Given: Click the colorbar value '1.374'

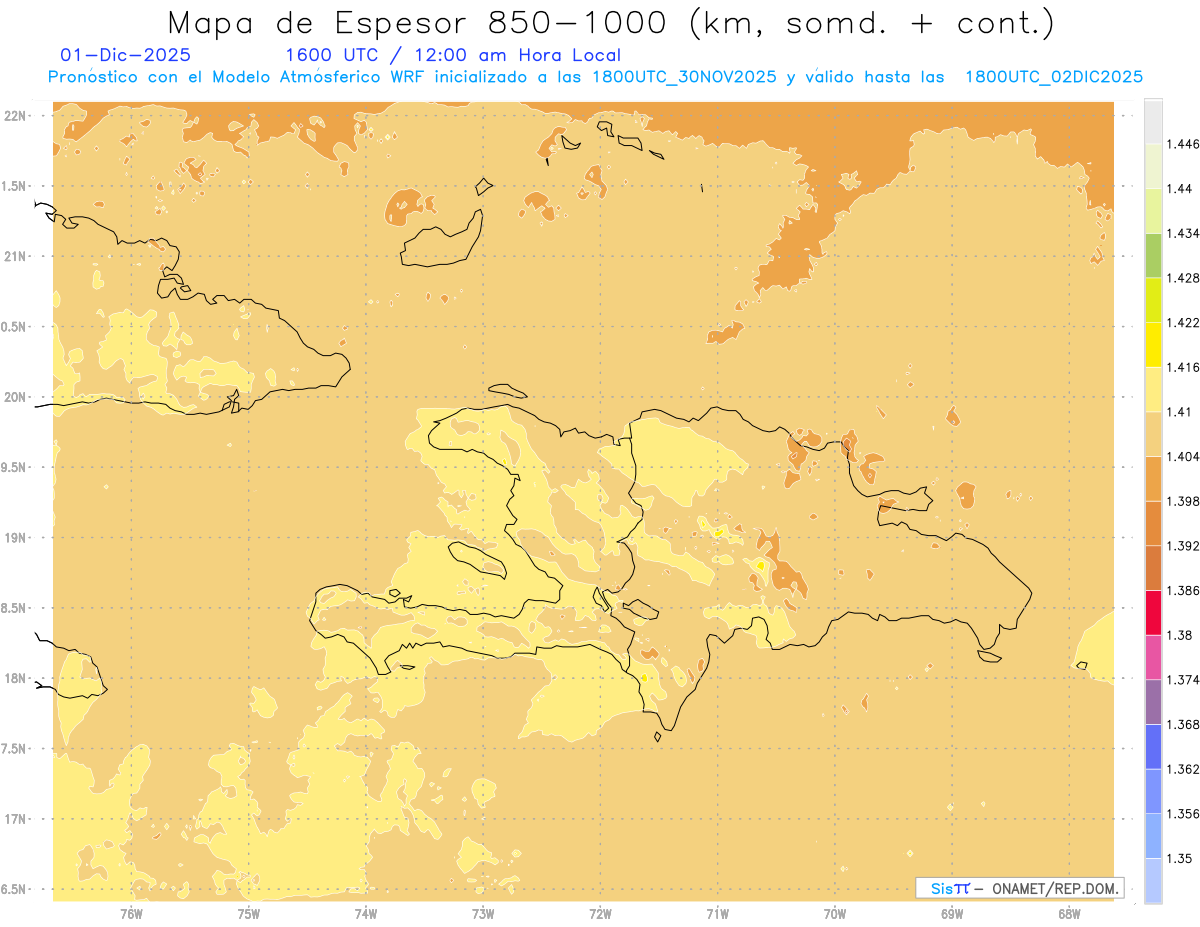Looking at the screenshot, I should click(1183, 680).
